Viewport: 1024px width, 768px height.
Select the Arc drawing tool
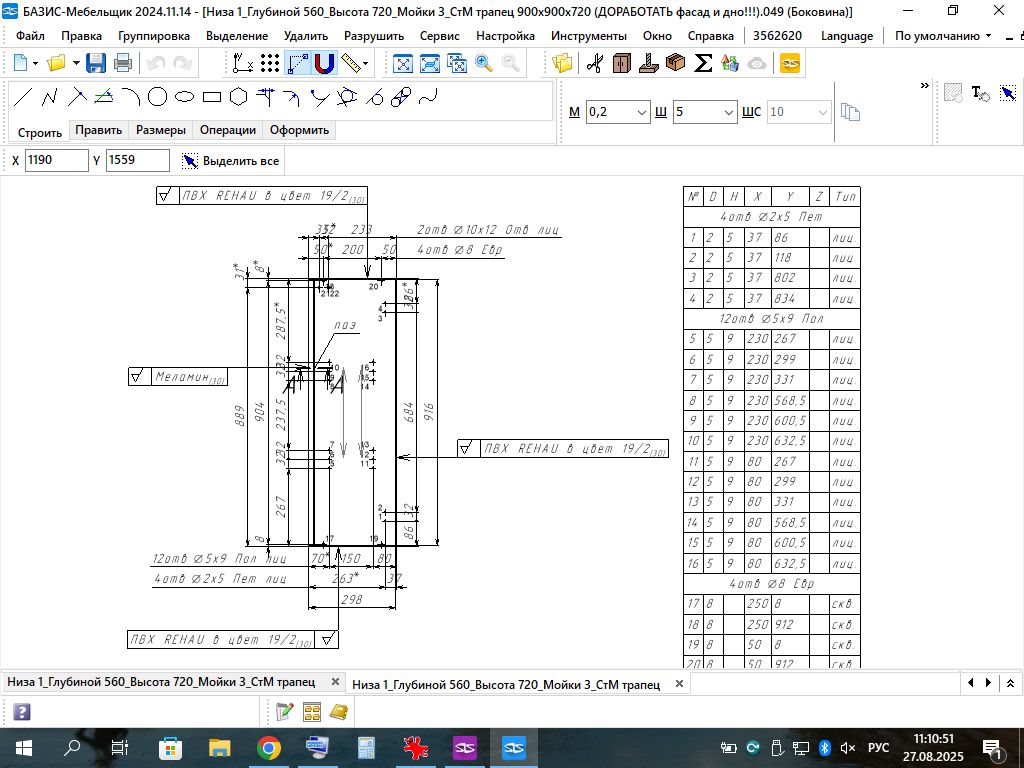(131, 97)
